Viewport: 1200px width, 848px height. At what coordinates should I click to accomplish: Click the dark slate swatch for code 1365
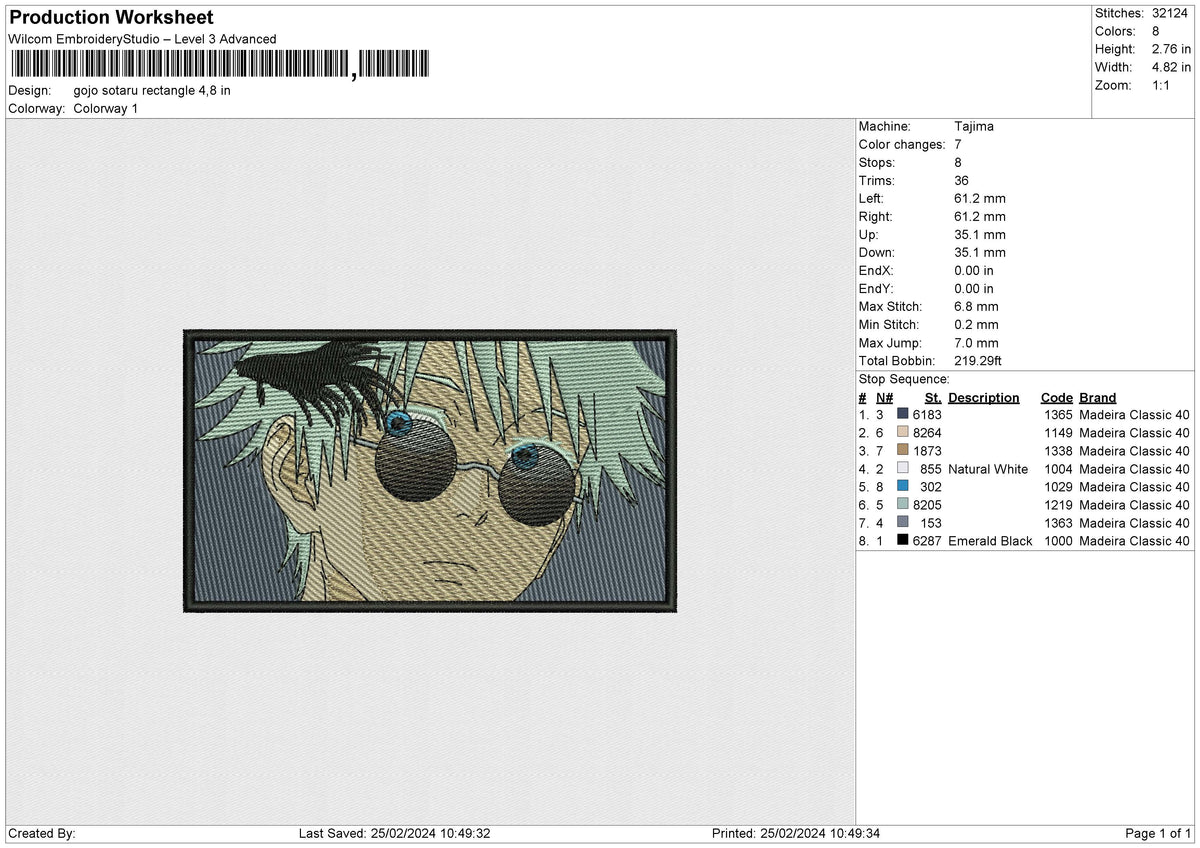(x=903, y=415)
